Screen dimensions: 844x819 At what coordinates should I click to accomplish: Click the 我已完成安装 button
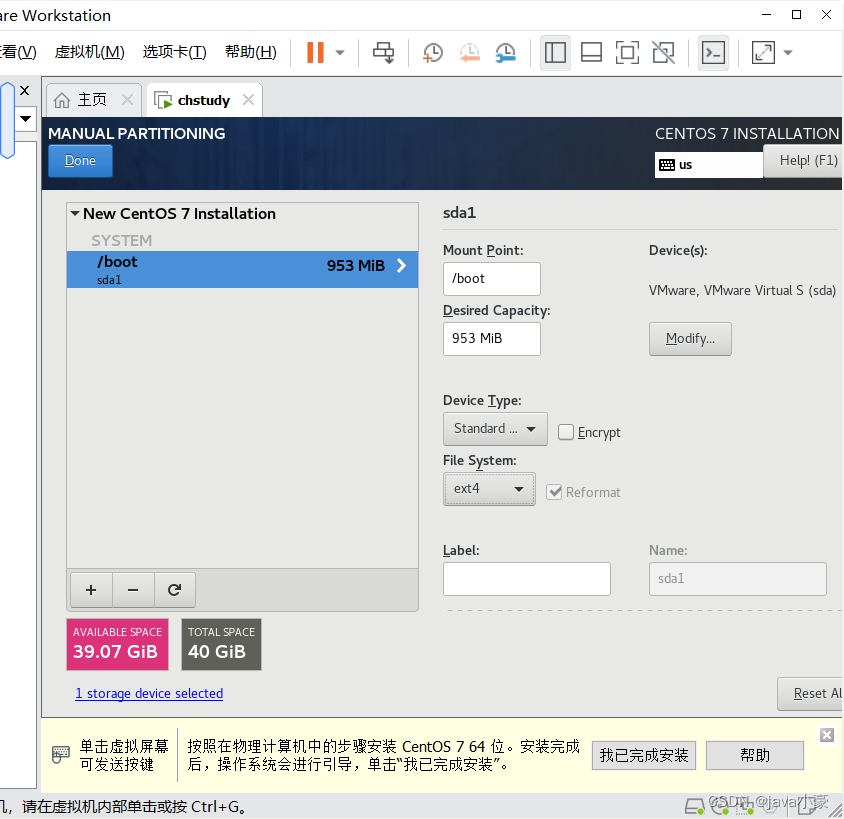(x=644, y=756)
